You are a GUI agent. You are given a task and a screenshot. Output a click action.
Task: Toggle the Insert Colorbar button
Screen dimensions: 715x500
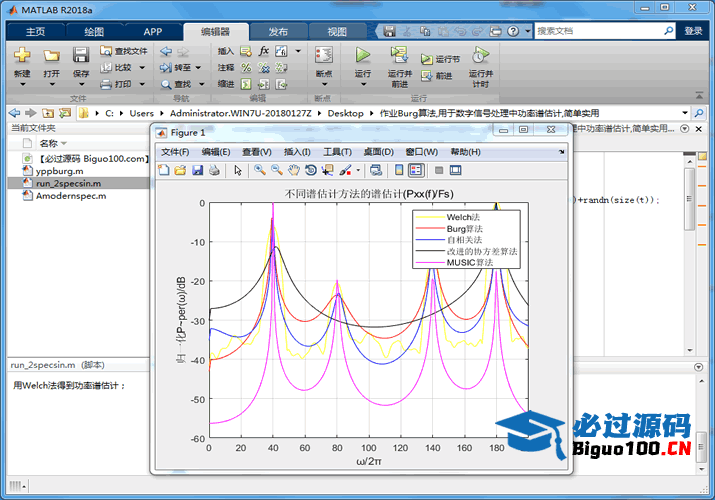click(399, 170)
